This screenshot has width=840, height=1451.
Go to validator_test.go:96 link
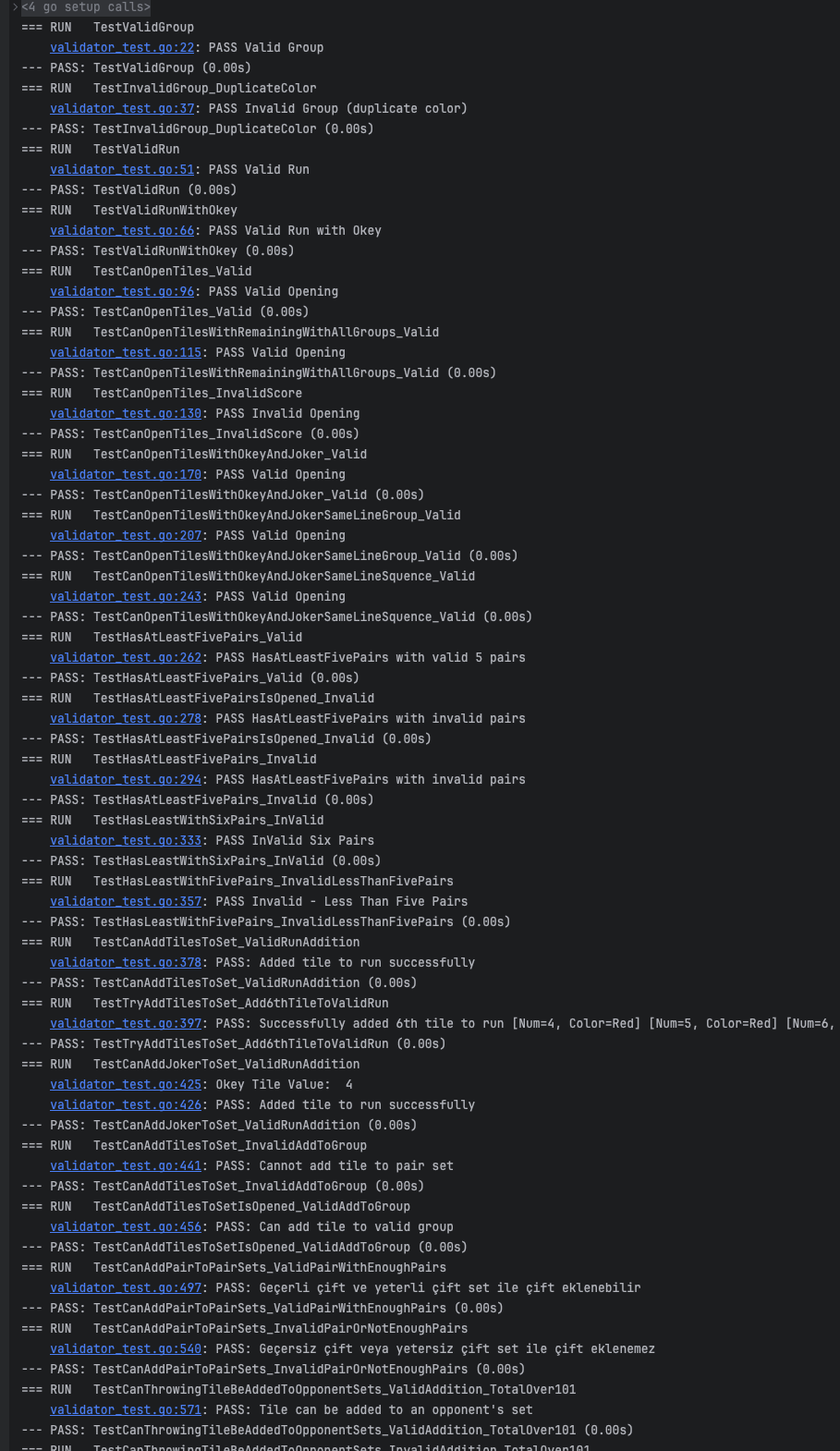(x=122, y=291)
